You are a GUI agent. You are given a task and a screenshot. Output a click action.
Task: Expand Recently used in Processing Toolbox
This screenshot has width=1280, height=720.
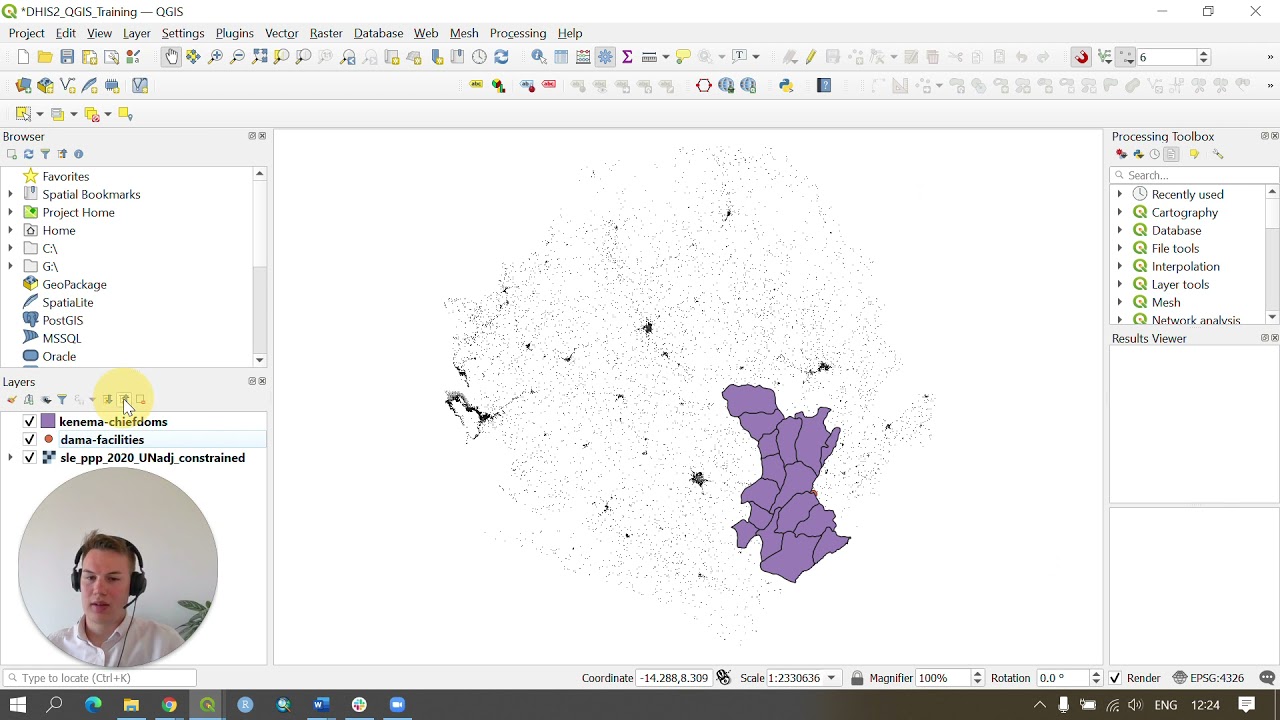(x=1119, y=194)
